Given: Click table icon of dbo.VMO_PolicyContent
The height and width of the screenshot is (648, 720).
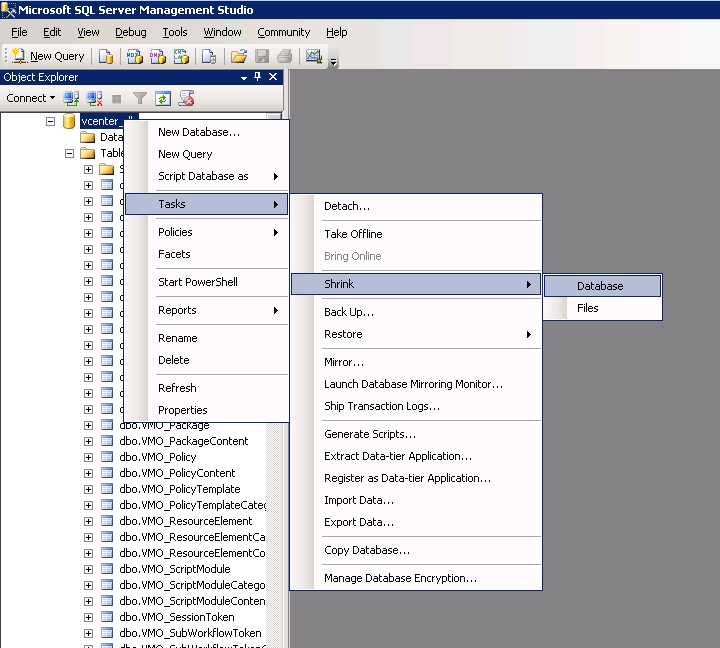Looking at the screenshot, I should click(107, 473).
